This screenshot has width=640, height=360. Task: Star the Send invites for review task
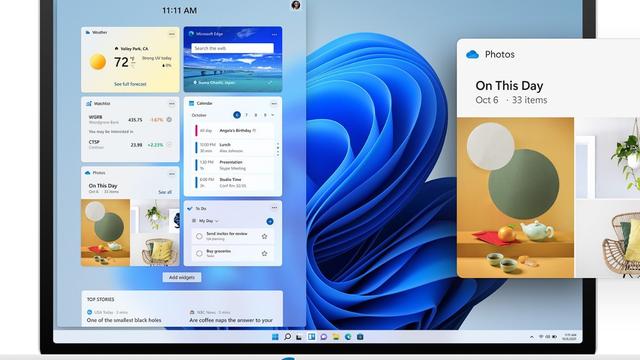pos(264,236)
